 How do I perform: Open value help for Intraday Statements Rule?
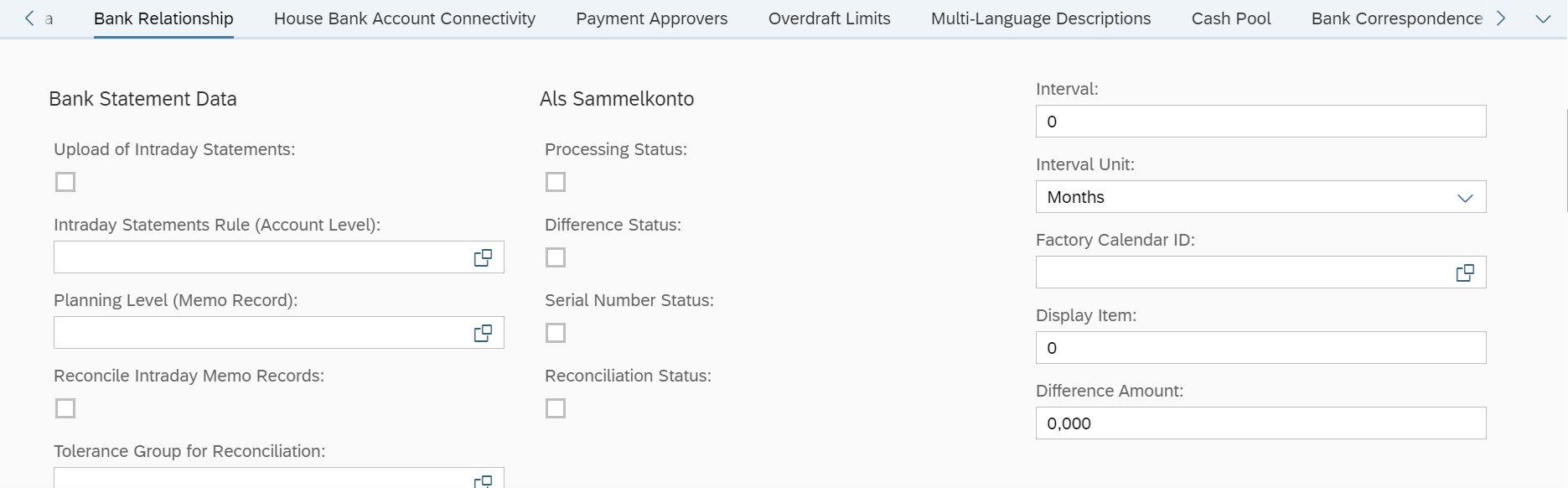coord(483,257)
